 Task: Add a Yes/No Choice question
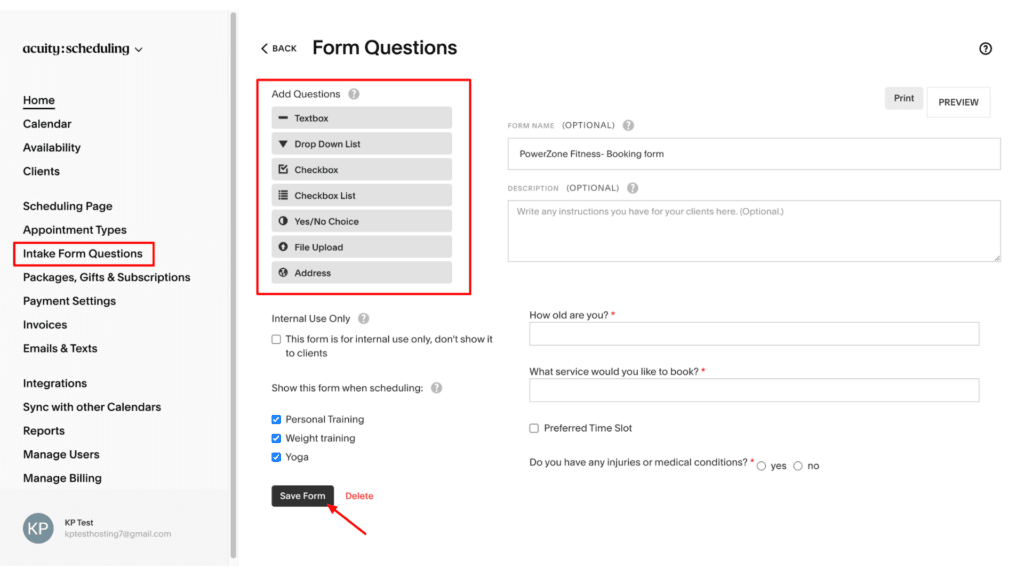360,220
